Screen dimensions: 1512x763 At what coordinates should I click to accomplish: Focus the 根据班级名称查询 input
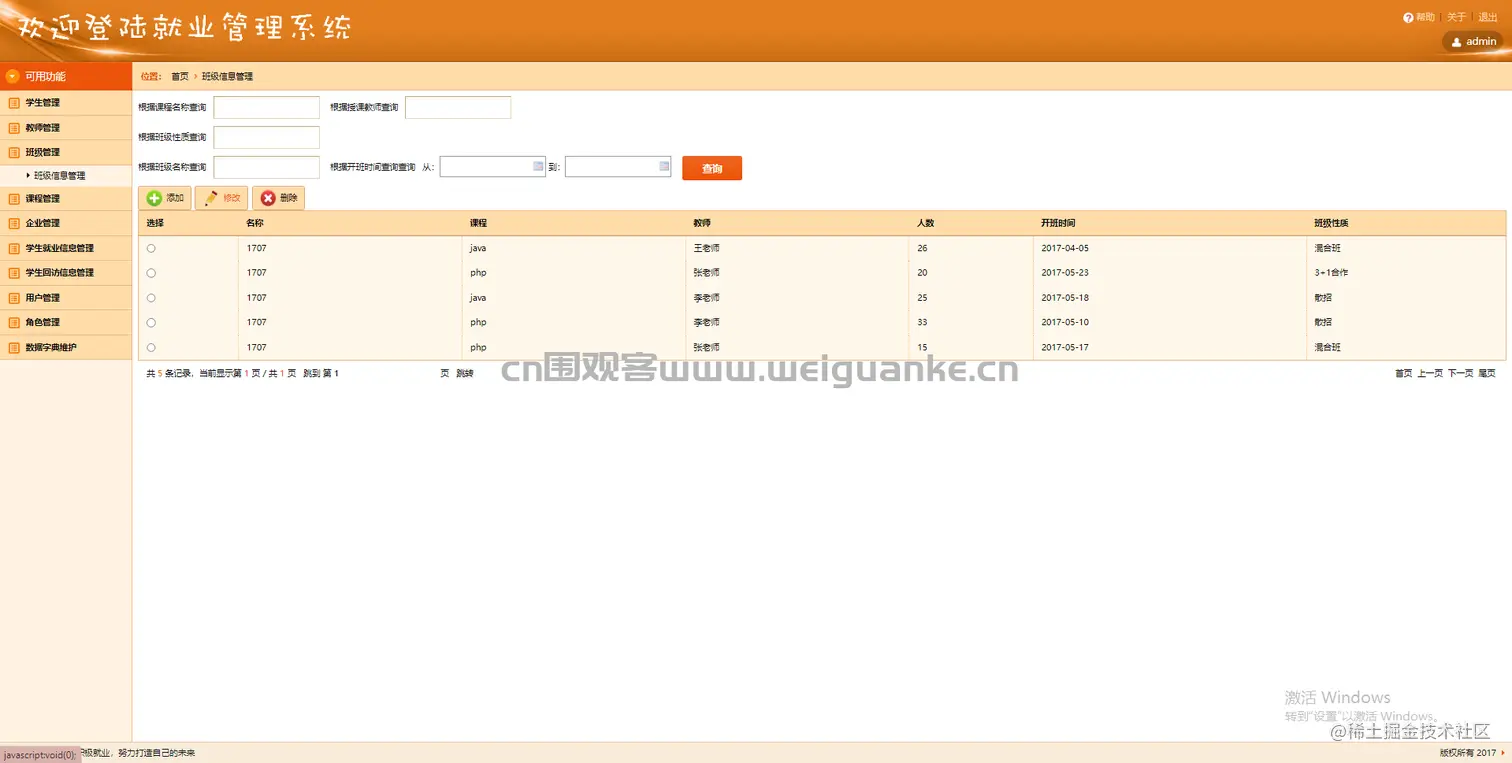pyautogui.click(x=267, y=167)
